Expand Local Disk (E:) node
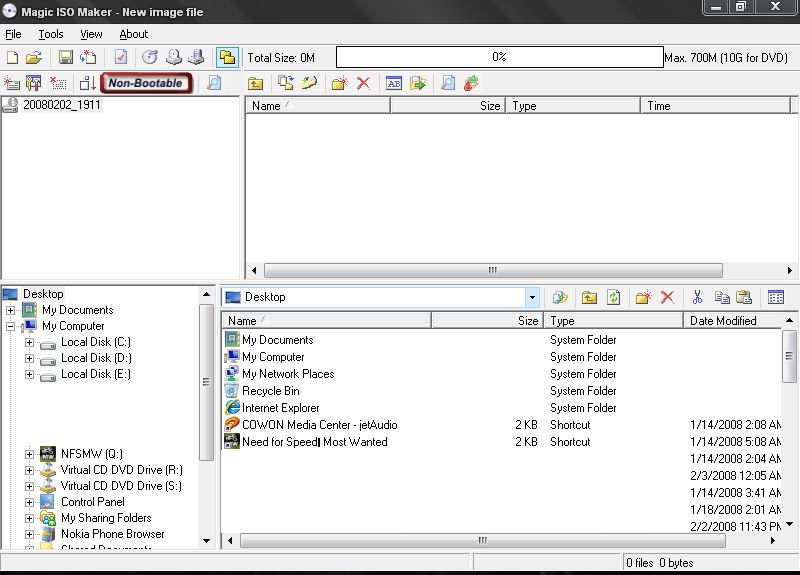800x575 pixels. 30,374
